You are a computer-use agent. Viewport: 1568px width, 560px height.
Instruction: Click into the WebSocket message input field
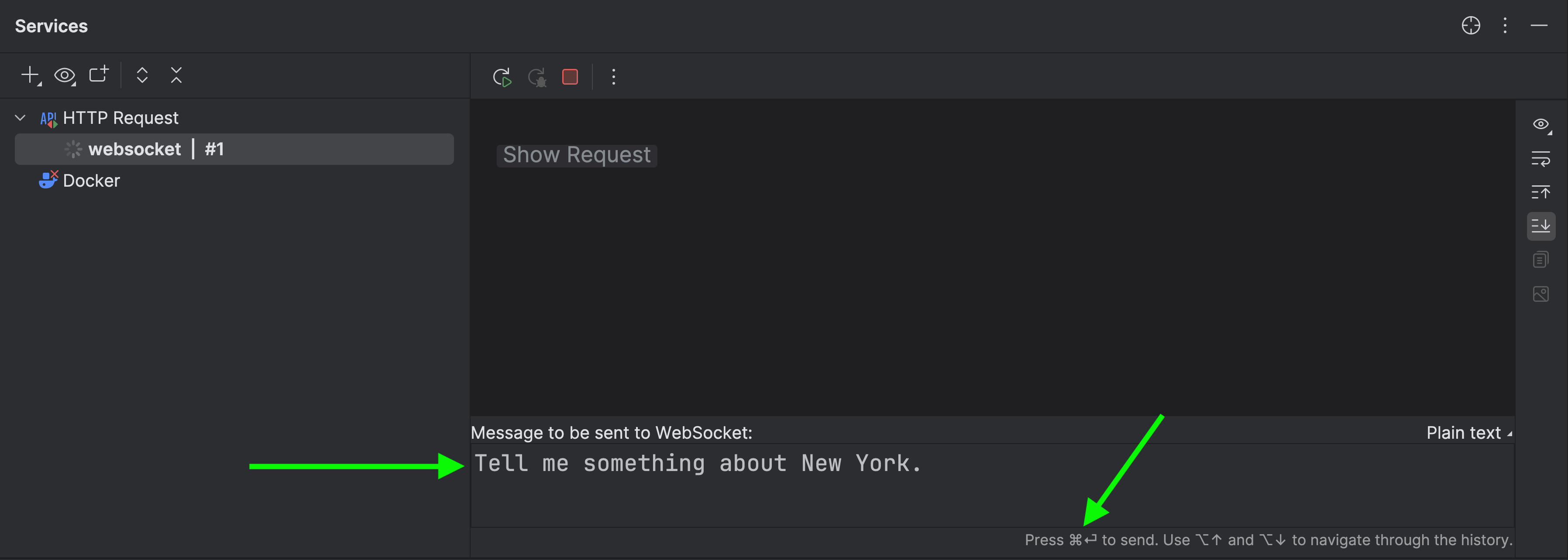tap(991, 485)
